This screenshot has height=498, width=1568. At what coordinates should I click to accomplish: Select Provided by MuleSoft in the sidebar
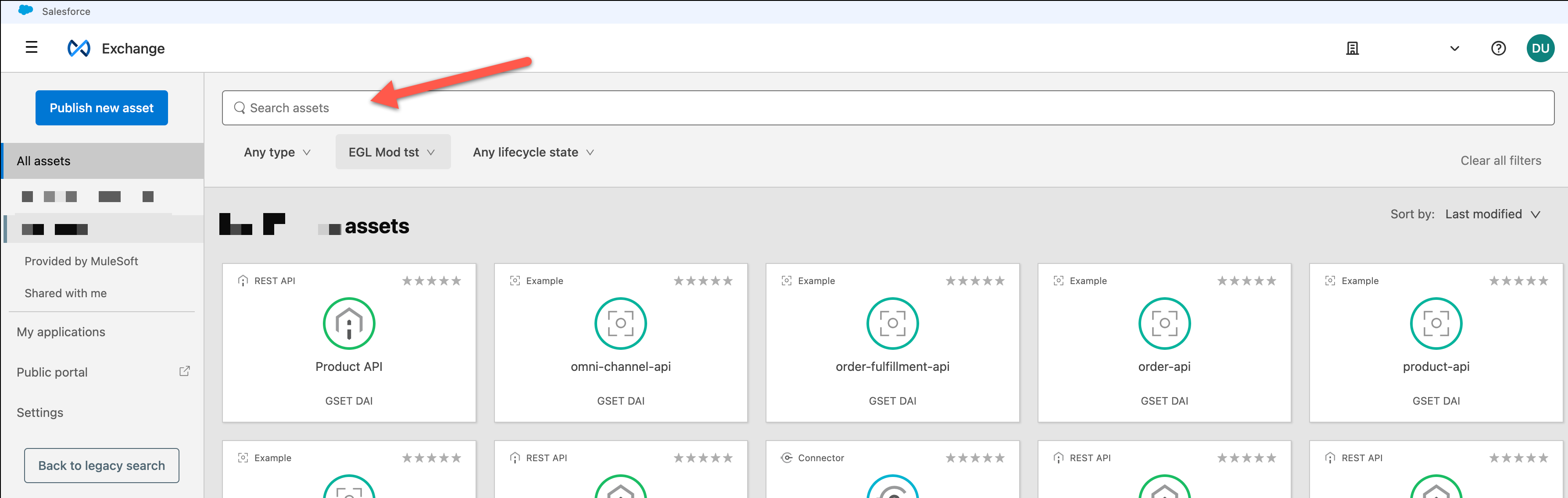[x=81, y=261]
